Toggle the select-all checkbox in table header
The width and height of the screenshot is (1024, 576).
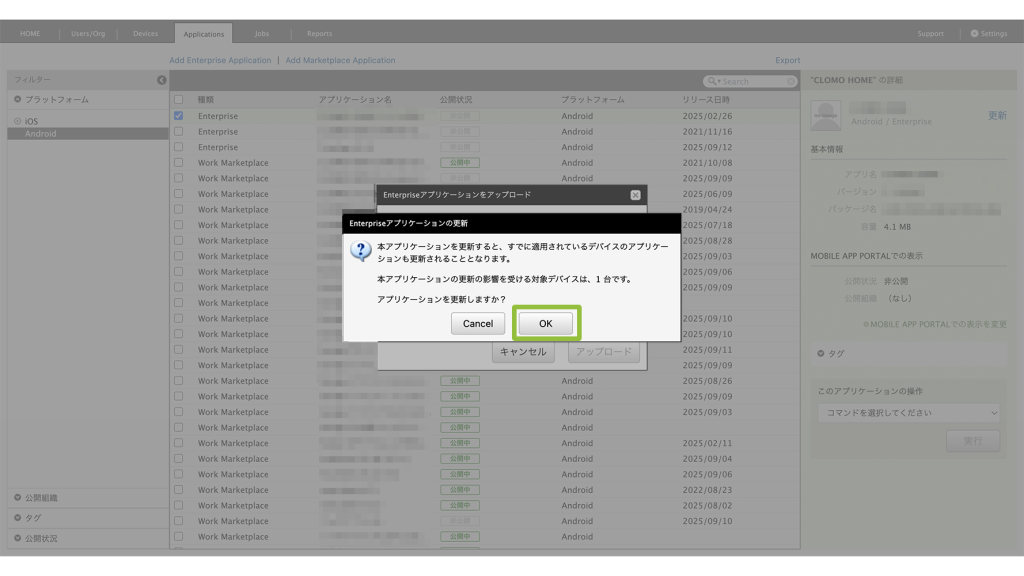click(x=179, y=100)
